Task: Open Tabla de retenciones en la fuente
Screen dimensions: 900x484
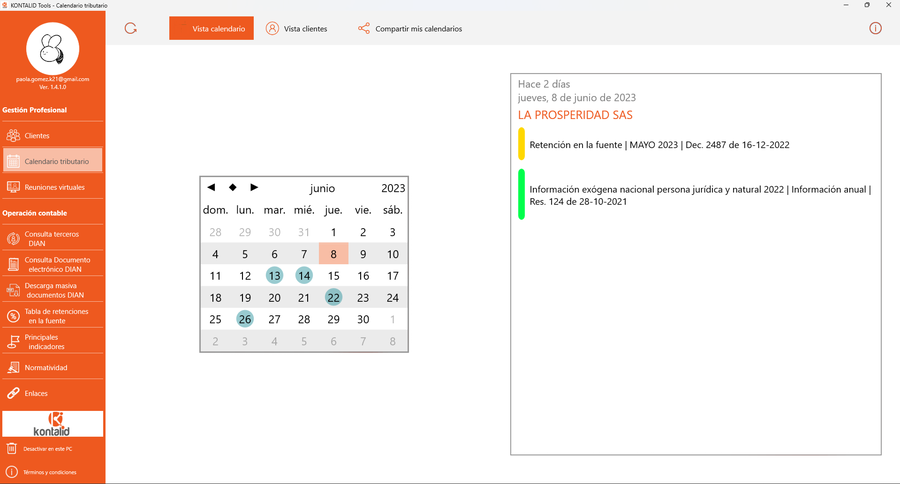Action: (52, 316)
